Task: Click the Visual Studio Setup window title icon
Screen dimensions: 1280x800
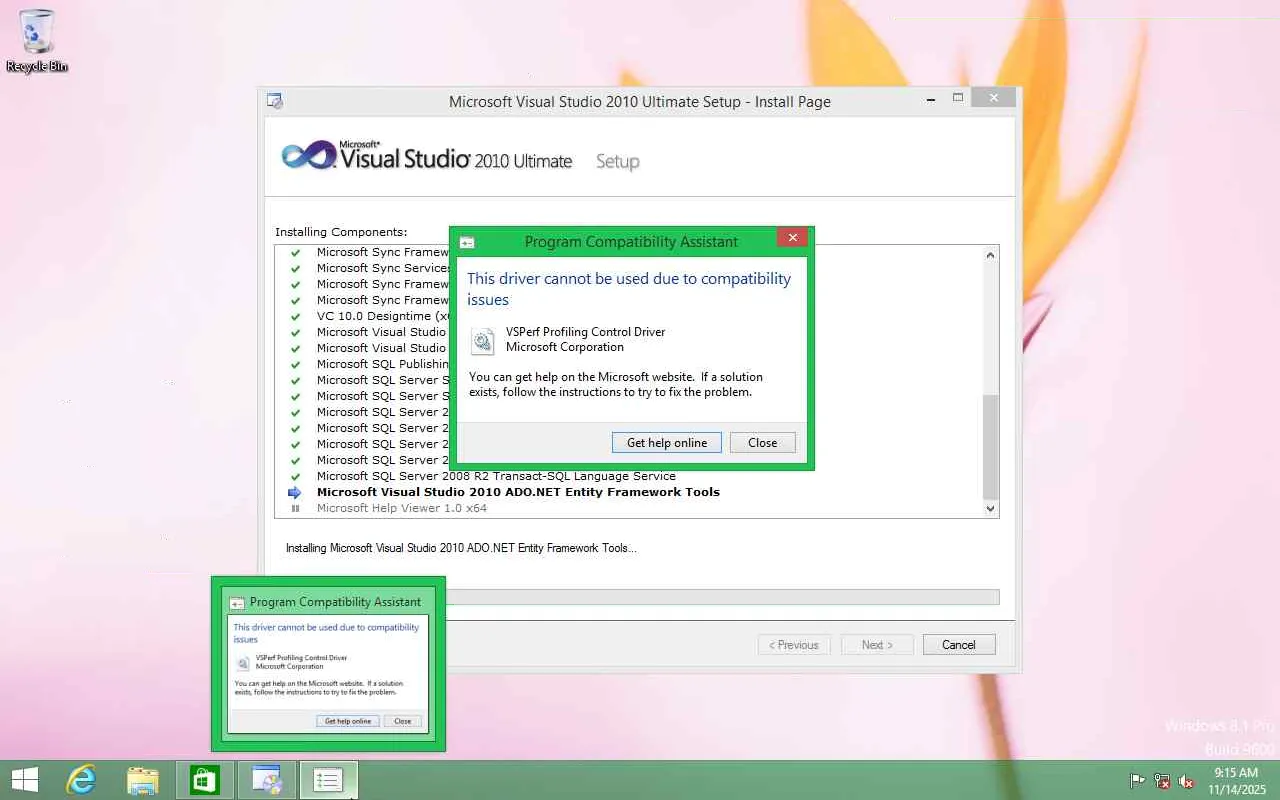Action: click(275, 101)
